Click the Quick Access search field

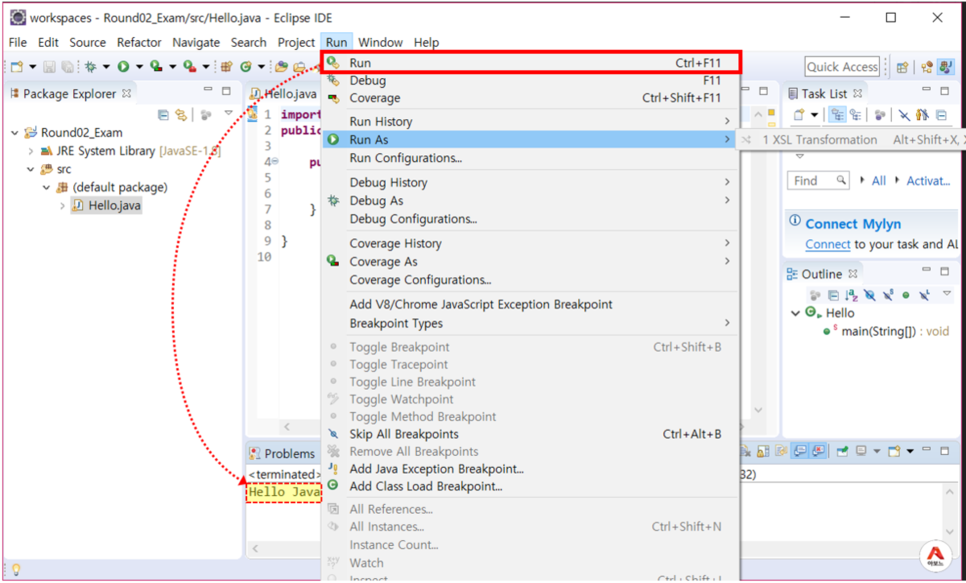[842, 67]
